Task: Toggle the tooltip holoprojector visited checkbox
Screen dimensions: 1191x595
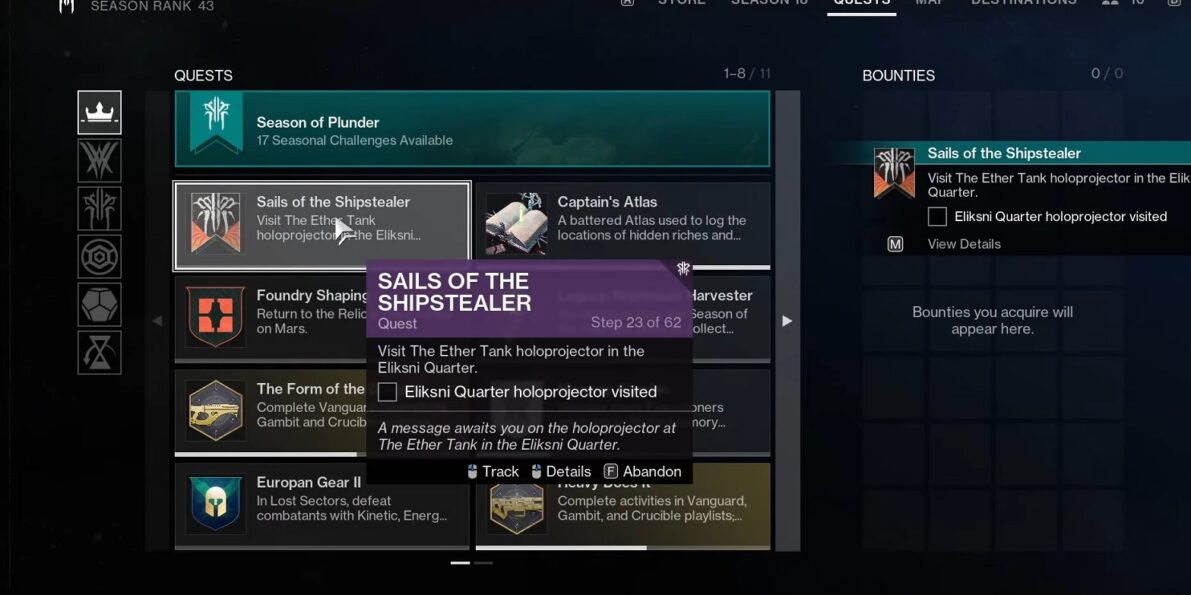Action: 387,392
